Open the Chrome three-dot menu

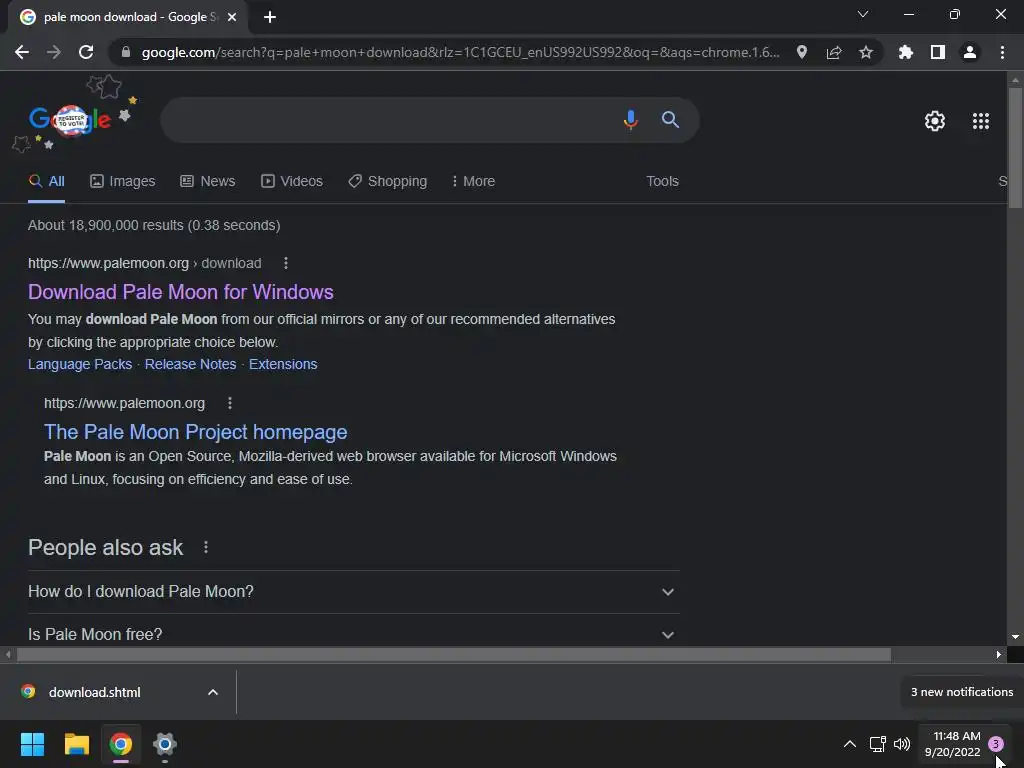[x=1002, y=52]
